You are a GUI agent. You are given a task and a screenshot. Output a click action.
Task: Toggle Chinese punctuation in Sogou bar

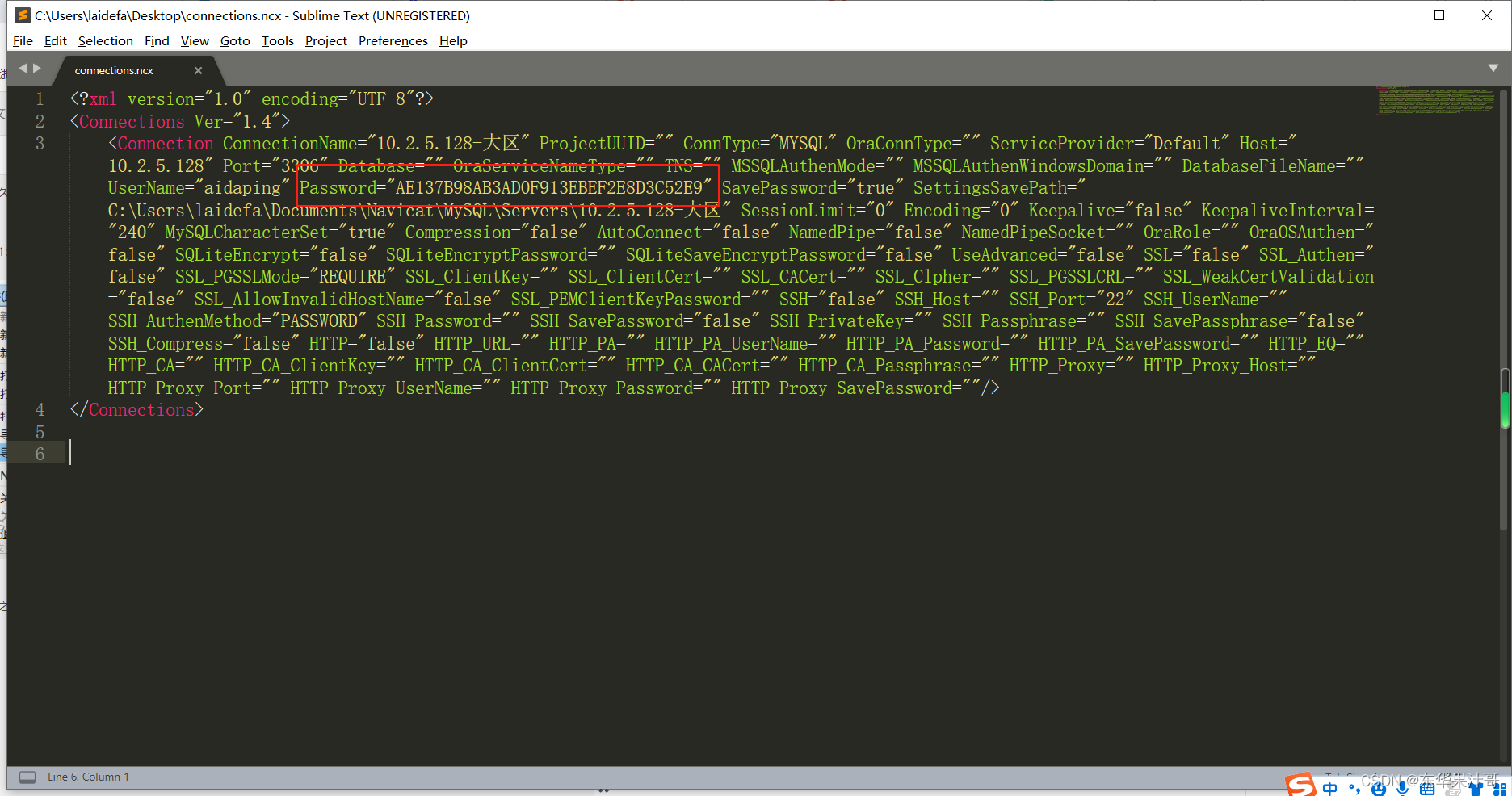1354,788
